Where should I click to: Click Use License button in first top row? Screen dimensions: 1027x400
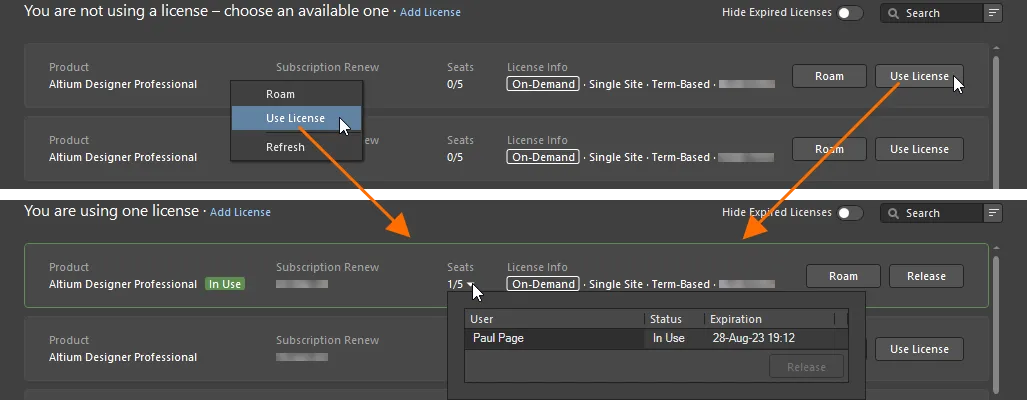tap(919, 76)
